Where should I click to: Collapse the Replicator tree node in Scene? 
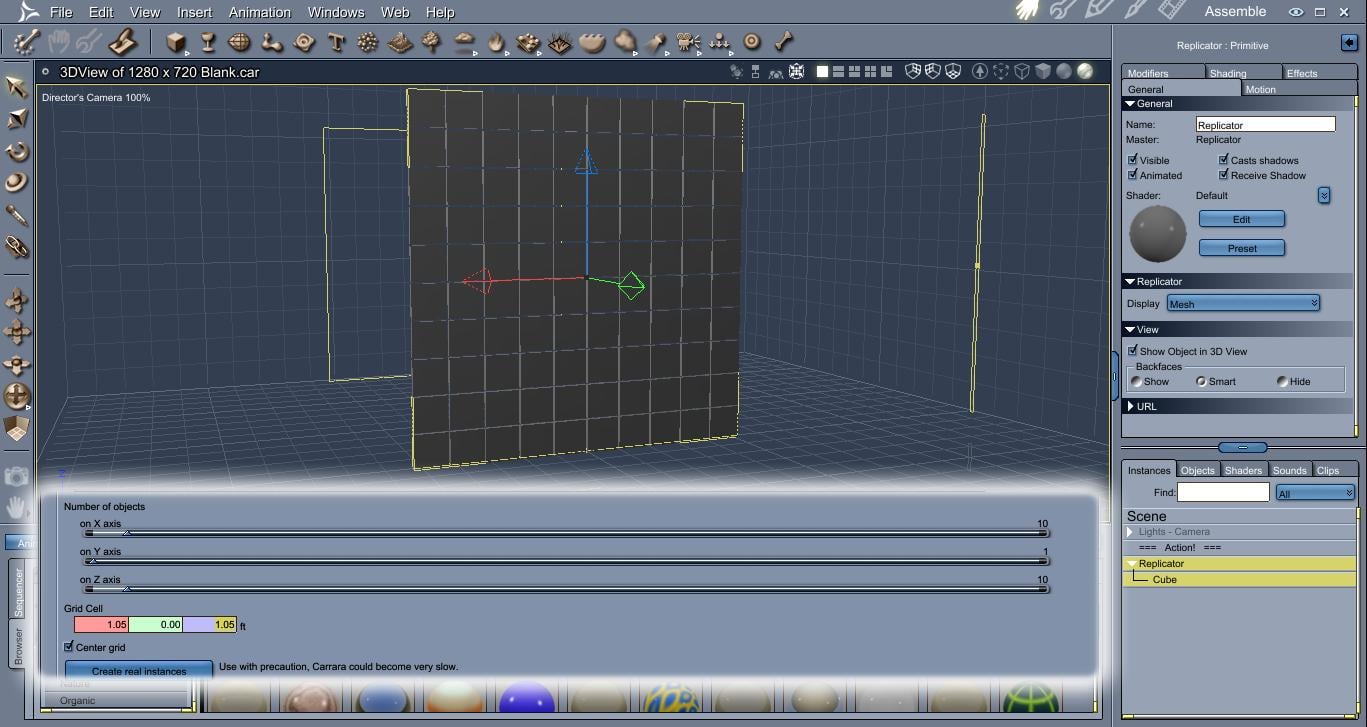click(1131, 564)
